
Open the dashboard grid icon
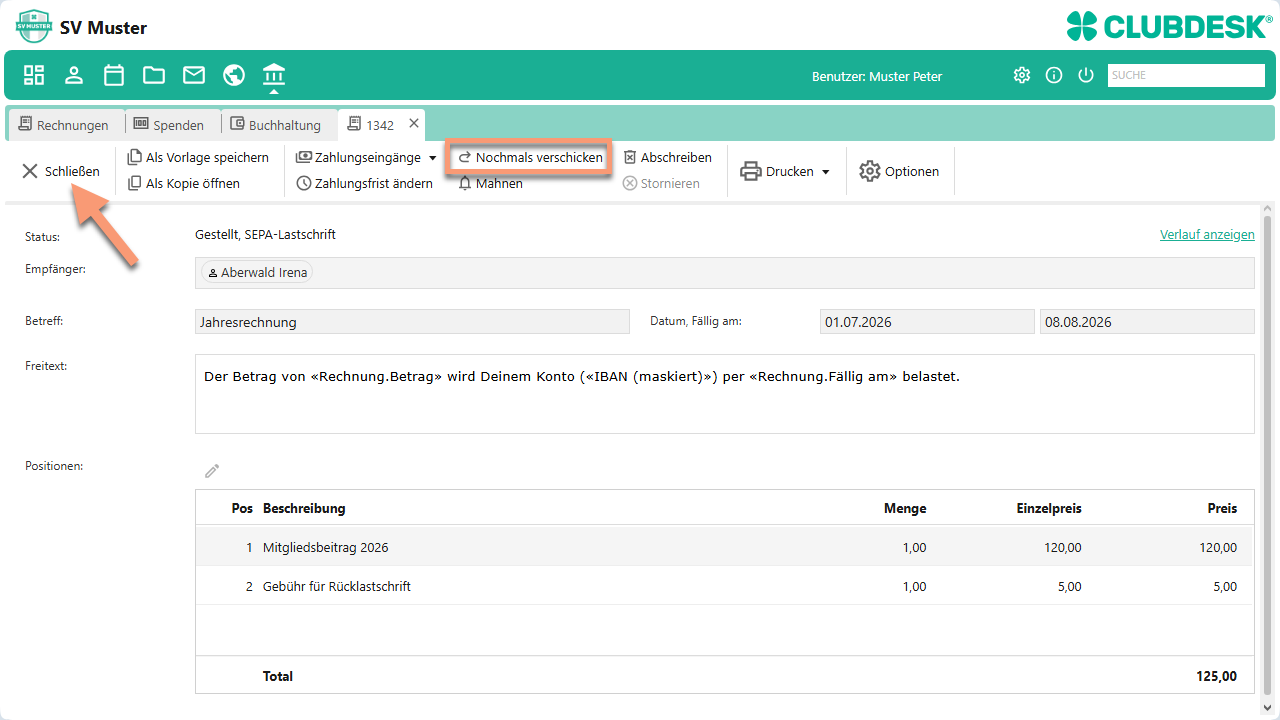pos(34,75)
